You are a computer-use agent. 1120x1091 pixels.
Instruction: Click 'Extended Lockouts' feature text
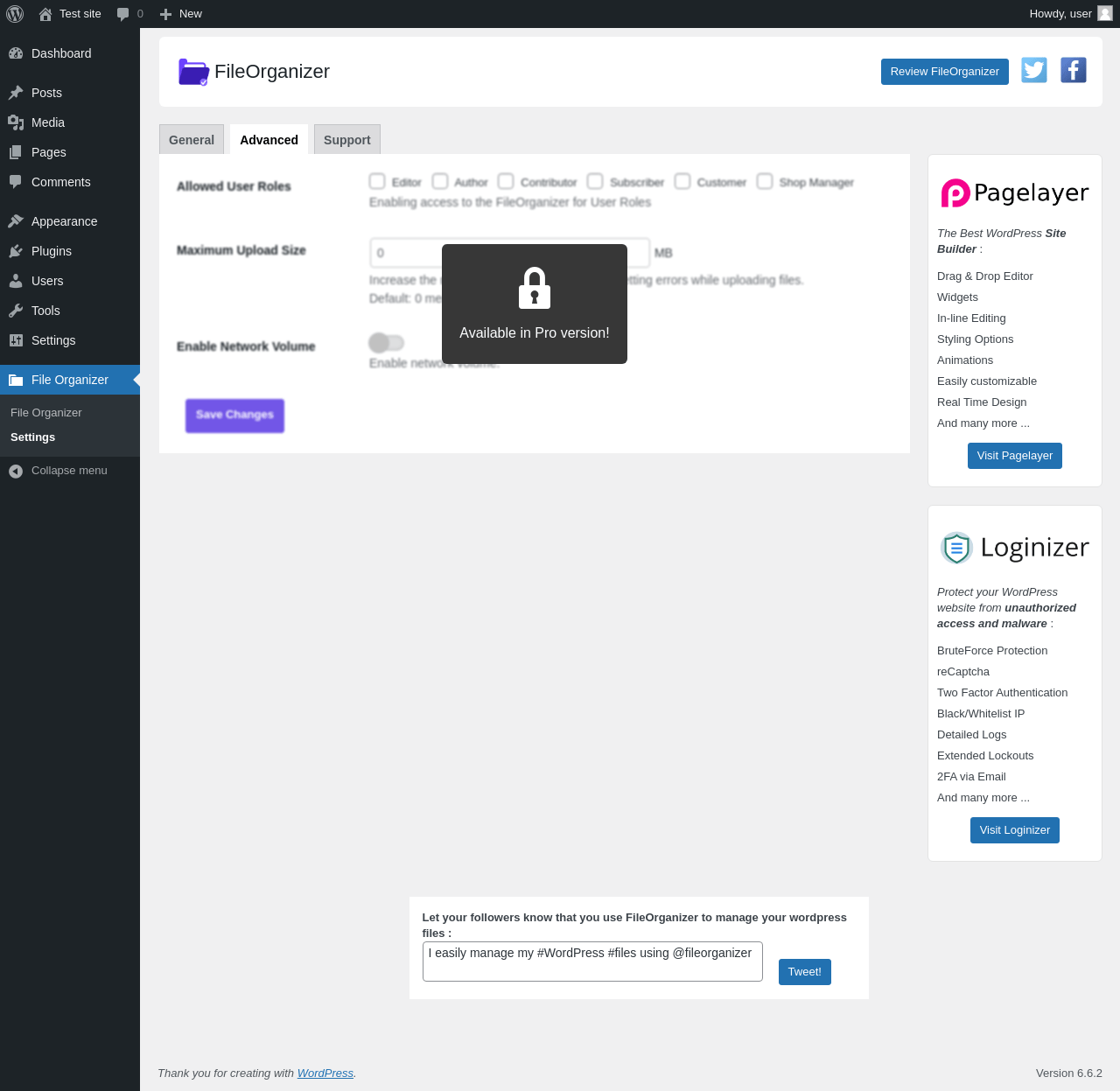(985, 756)
